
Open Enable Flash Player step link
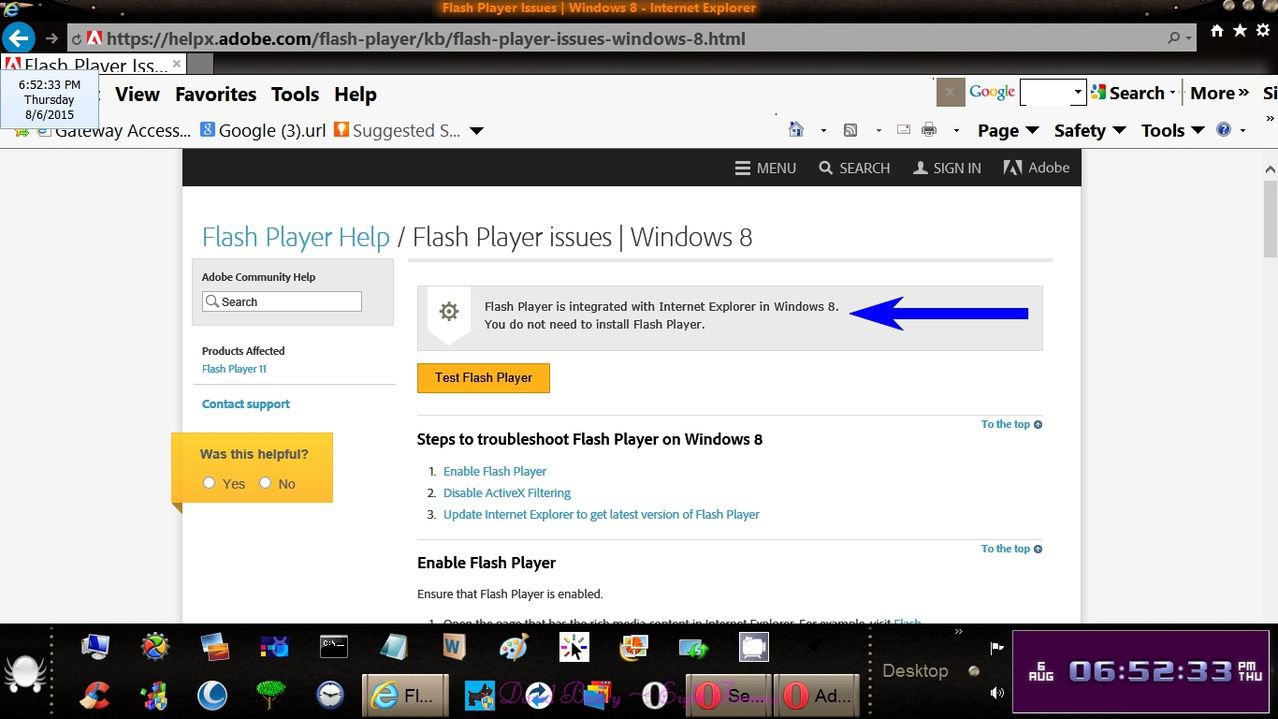tap(495, 471)
